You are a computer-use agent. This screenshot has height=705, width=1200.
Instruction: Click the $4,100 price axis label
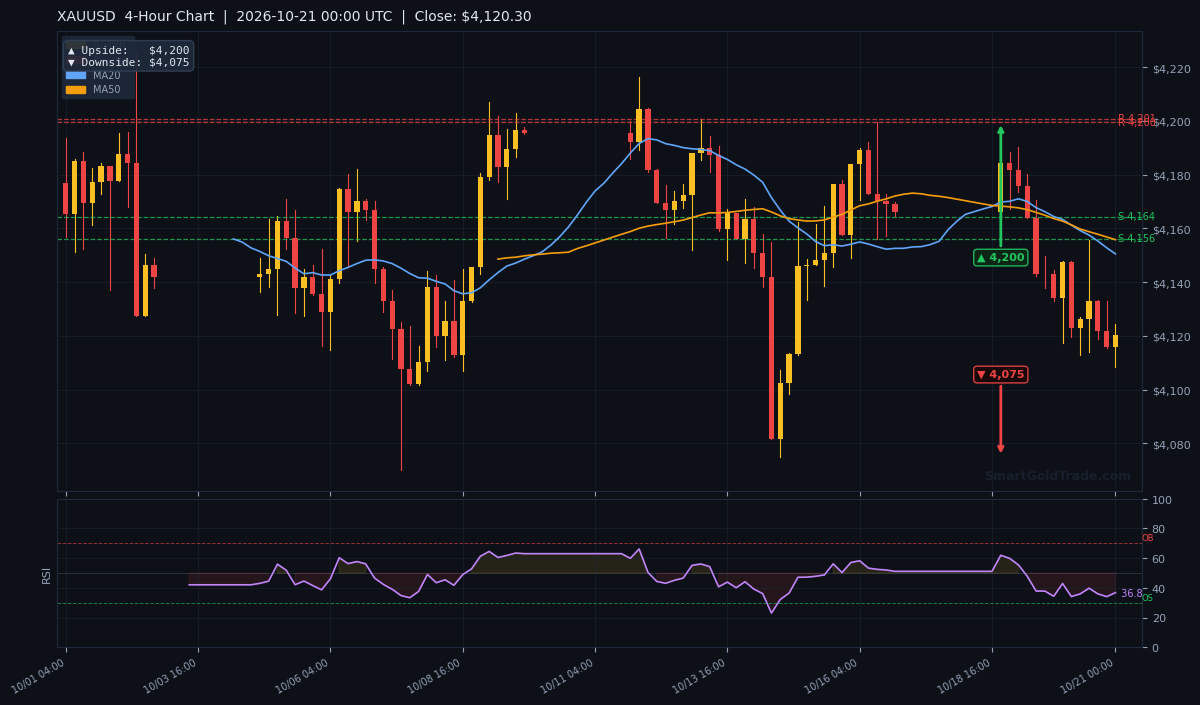[x=1171, y=391]
